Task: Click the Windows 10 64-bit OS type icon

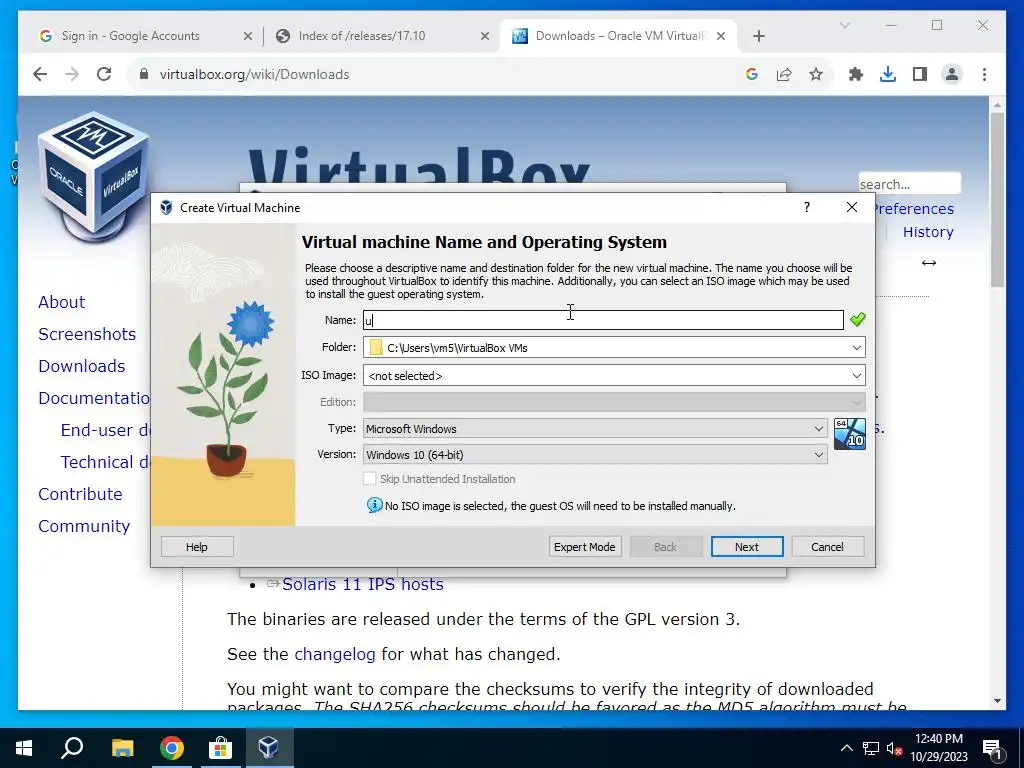Action: click(x=850, y=434)
